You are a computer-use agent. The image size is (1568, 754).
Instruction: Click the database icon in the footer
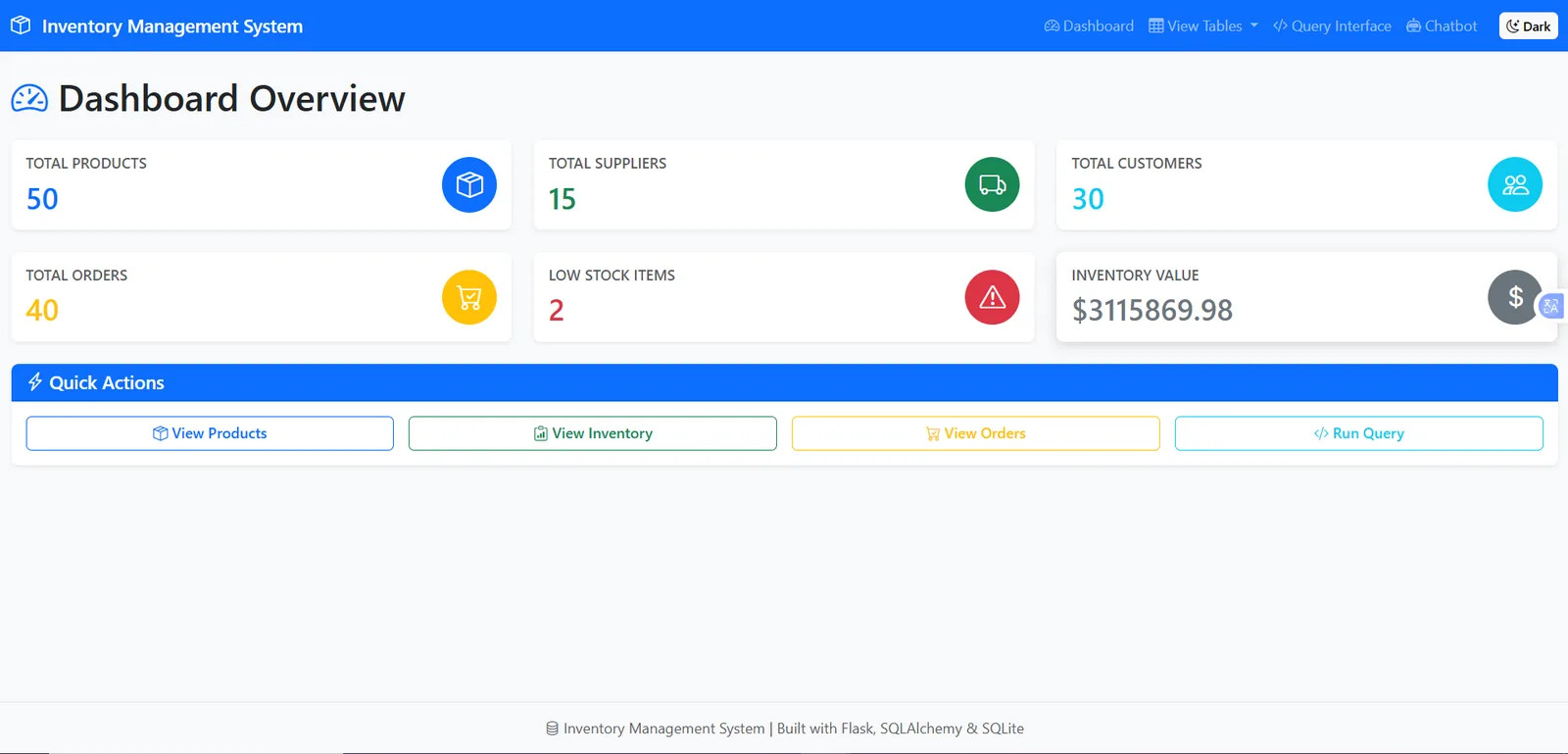552,729
